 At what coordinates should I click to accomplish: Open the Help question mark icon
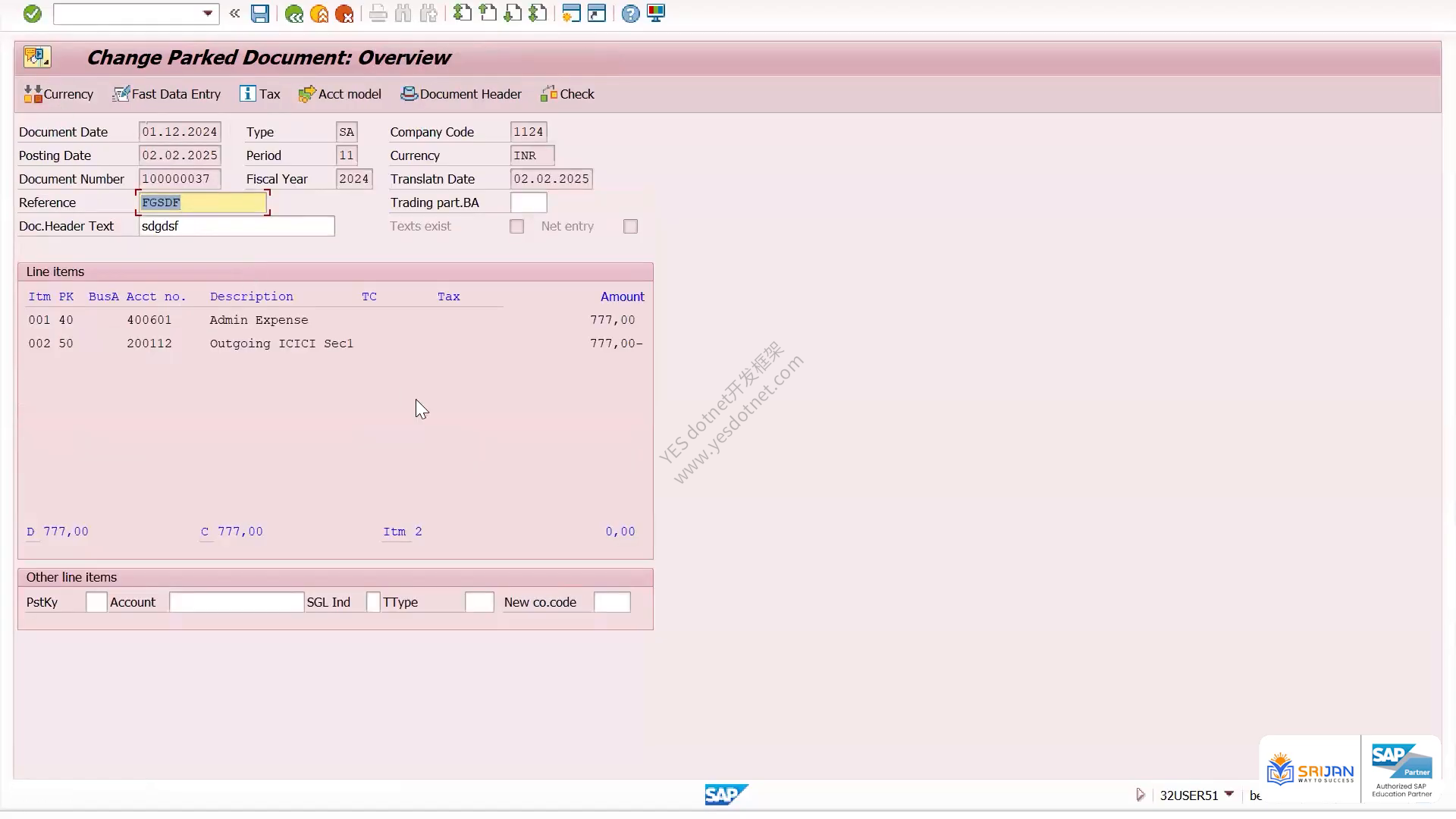coord(630,14)
